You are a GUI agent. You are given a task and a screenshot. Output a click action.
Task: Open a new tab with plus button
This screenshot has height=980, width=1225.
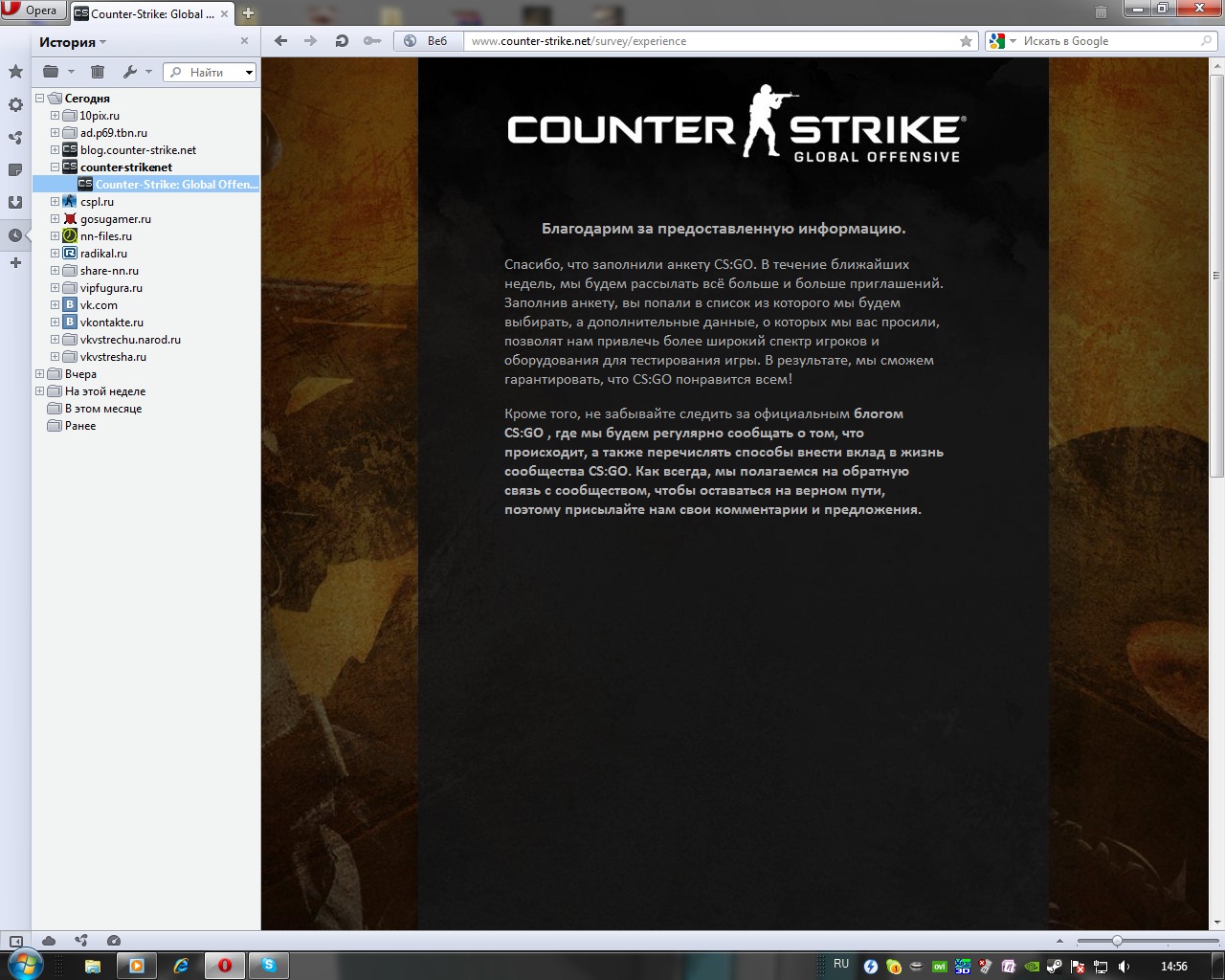(248, 13)
